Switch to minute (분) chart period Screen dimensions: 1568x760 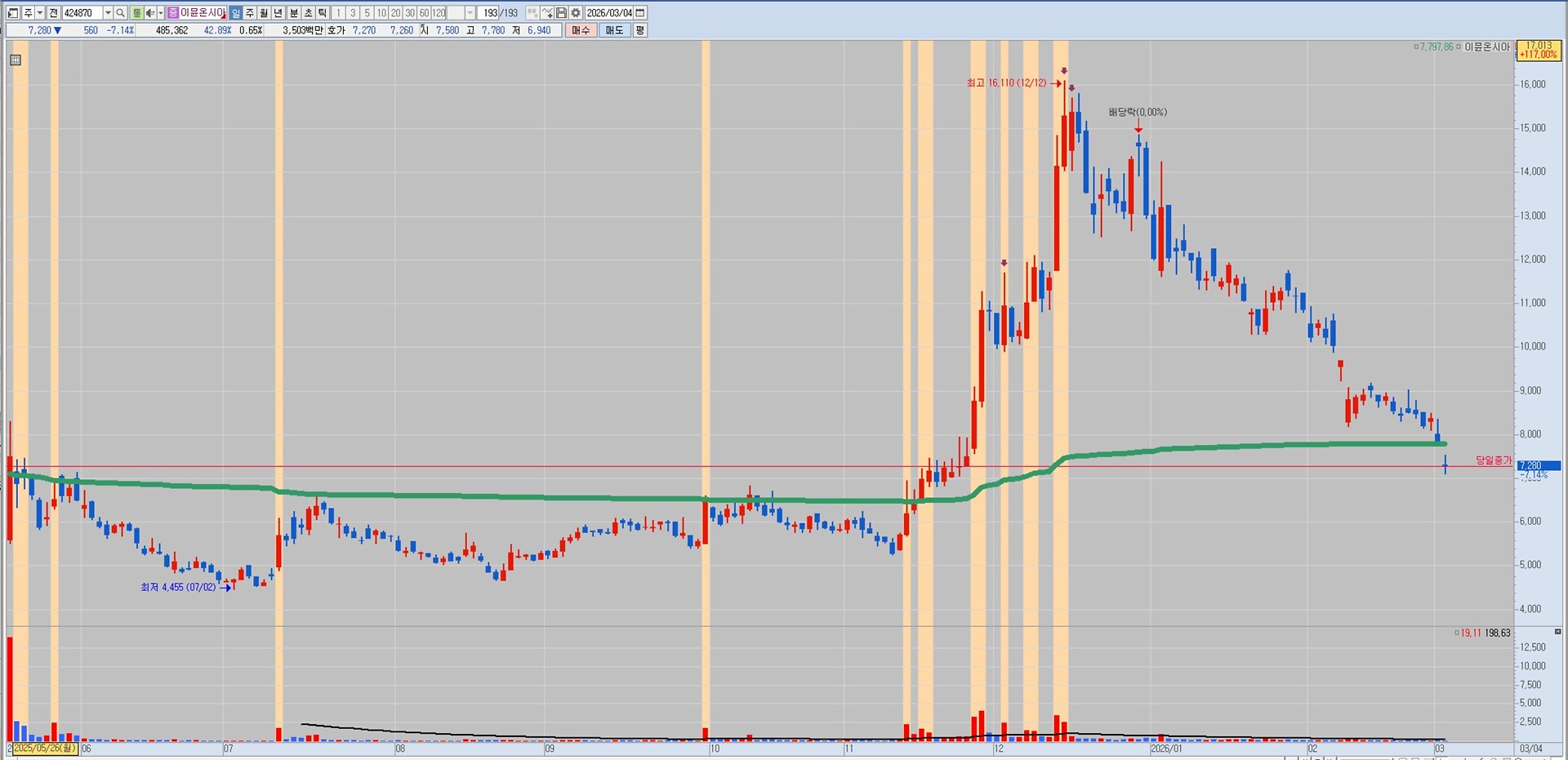pos(294,13)
